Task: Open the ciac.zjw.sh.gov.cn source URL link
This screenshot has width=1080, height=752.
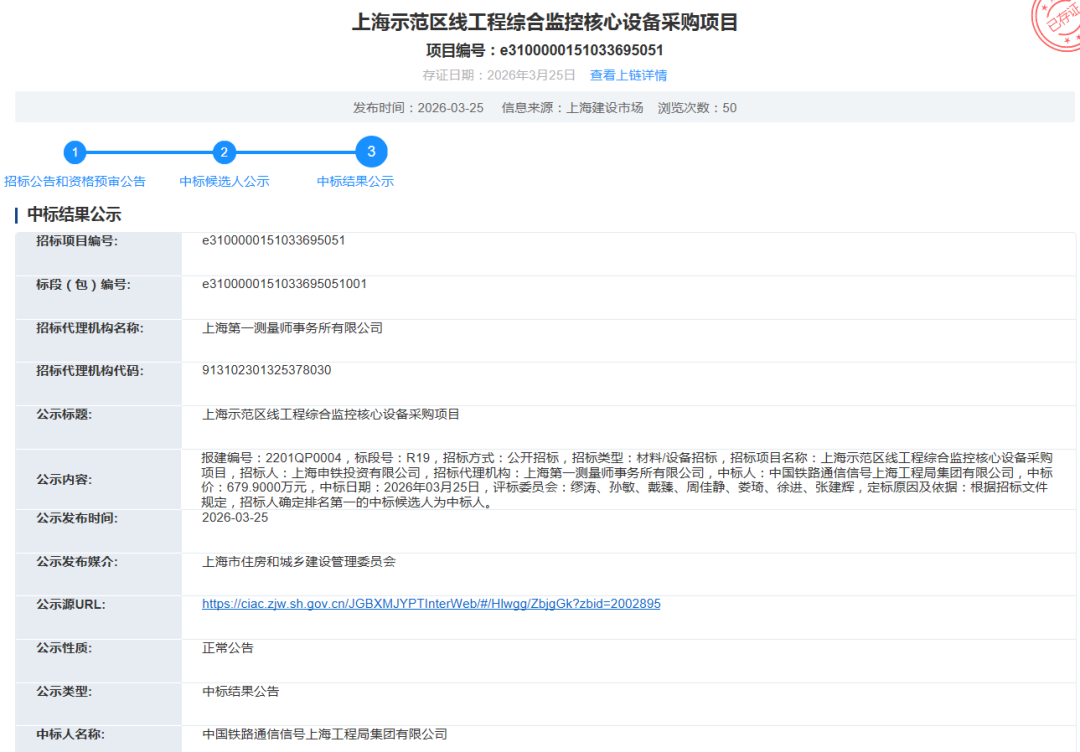Action: [431, 604]
